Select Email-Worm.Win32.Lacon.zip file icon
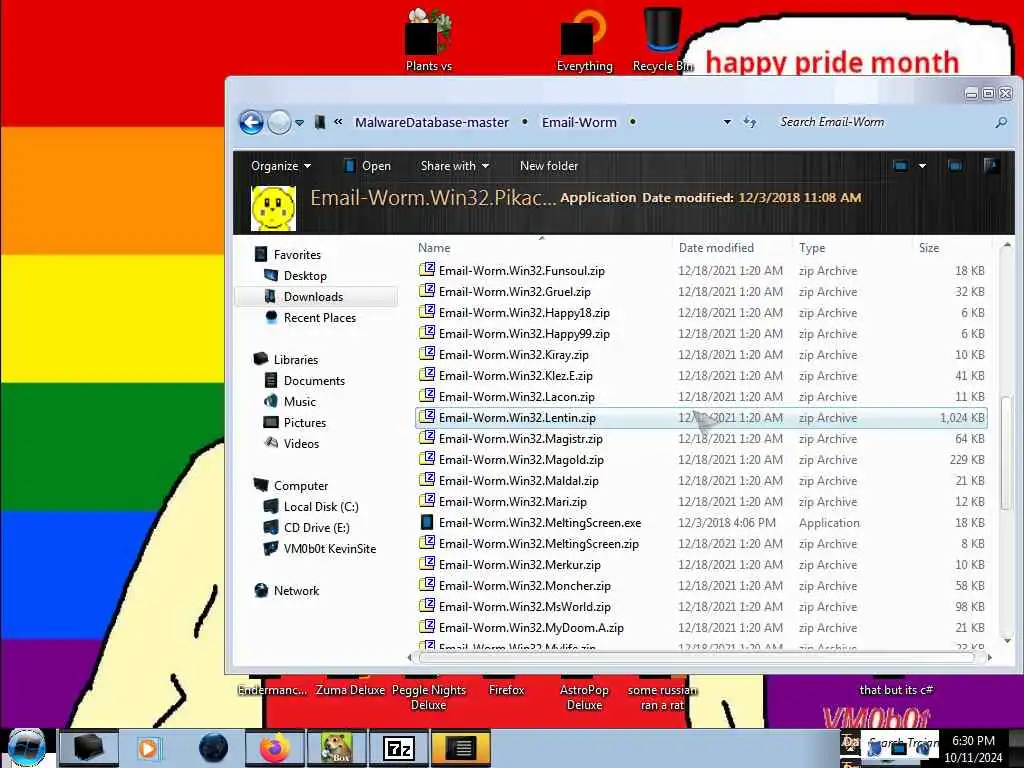 (x=427, y=395)
